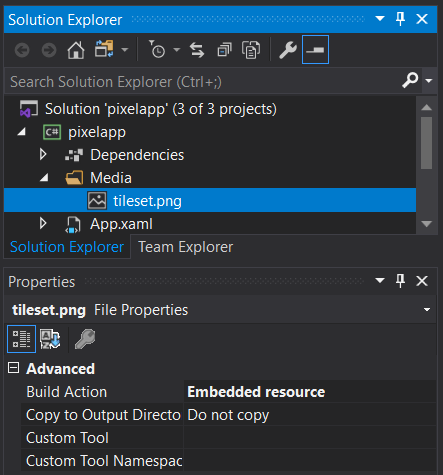Select the pixelapp C# project icon
This screenshot has width=443, height=475.
point(52,132)
